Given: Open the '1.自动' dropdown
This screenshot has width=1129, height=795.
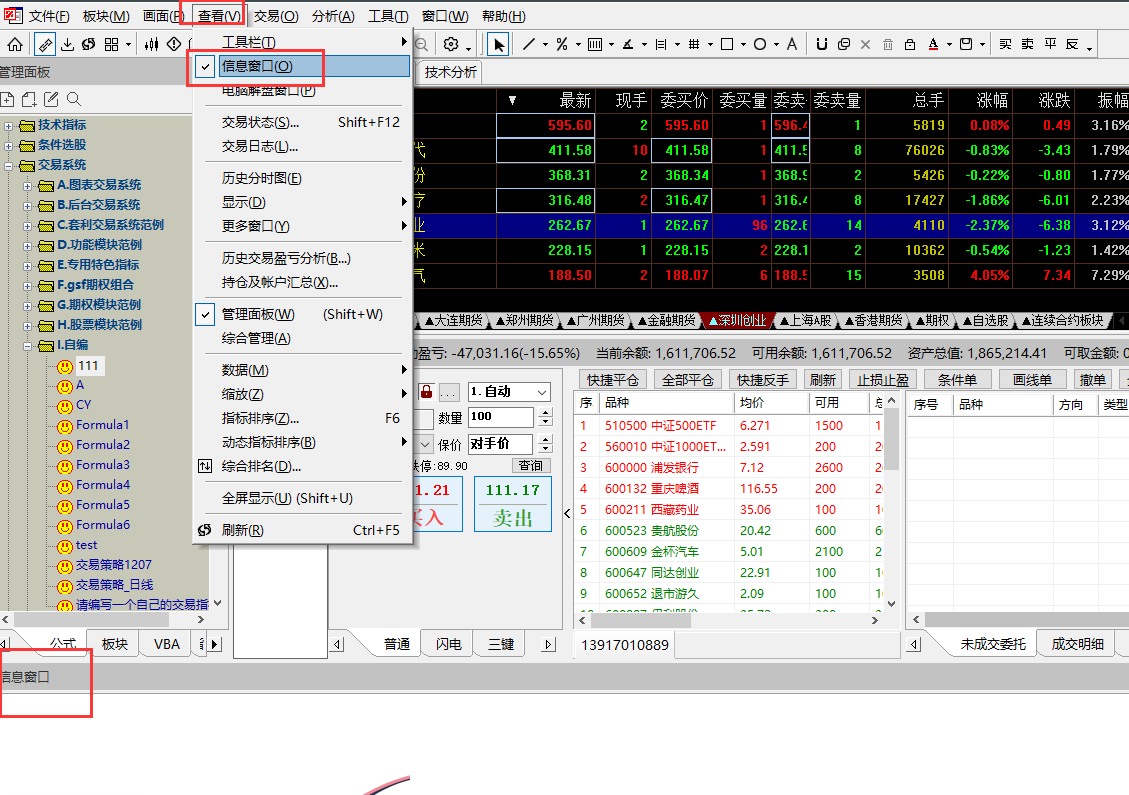Looking at the screenshot, I should click(x=508, y=392).
